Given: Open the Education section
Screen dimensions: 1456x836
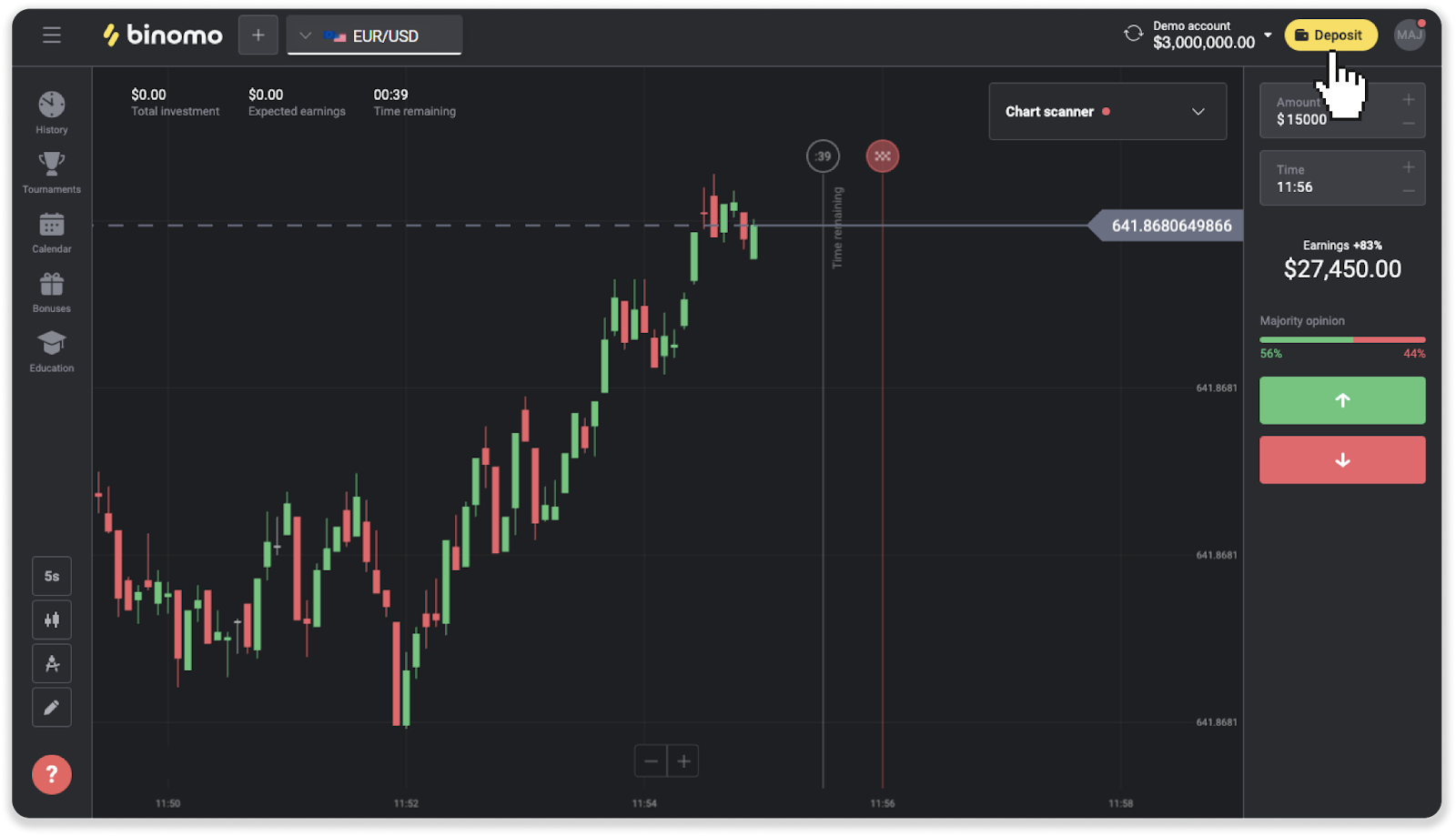Looking at the screenshot, I should coord(52,352).
